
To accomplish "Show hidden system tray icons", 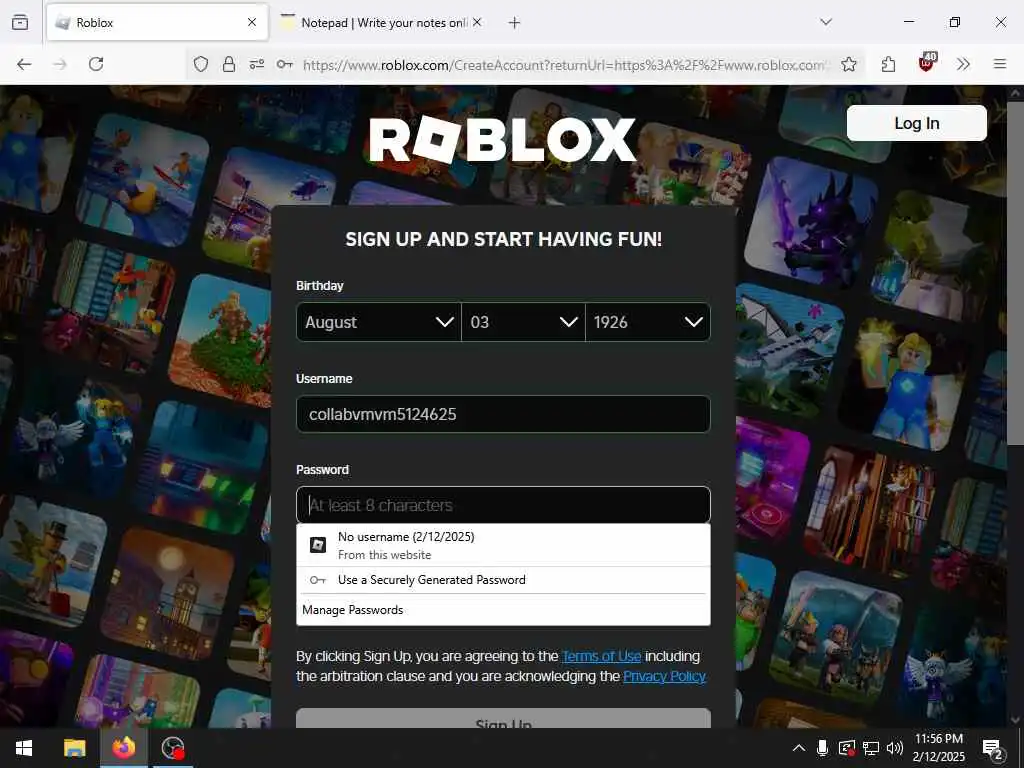I will pyautogui.click(x=798, y=748).
